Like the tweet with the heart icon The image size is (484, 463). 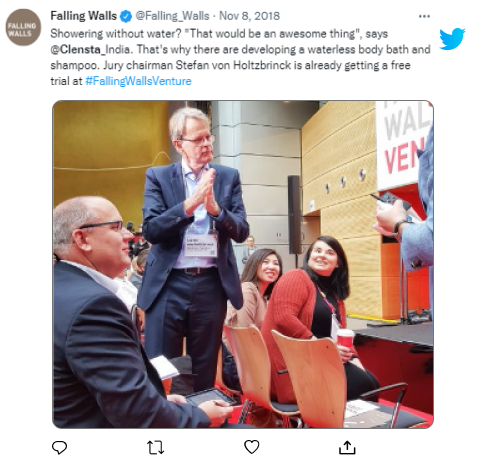[x=252, y=447]
